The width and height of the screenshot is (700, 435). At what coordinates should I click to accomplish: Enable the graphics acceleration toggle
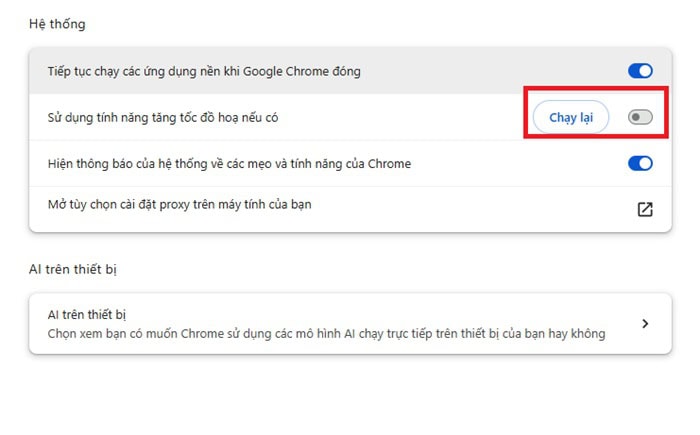640,117
